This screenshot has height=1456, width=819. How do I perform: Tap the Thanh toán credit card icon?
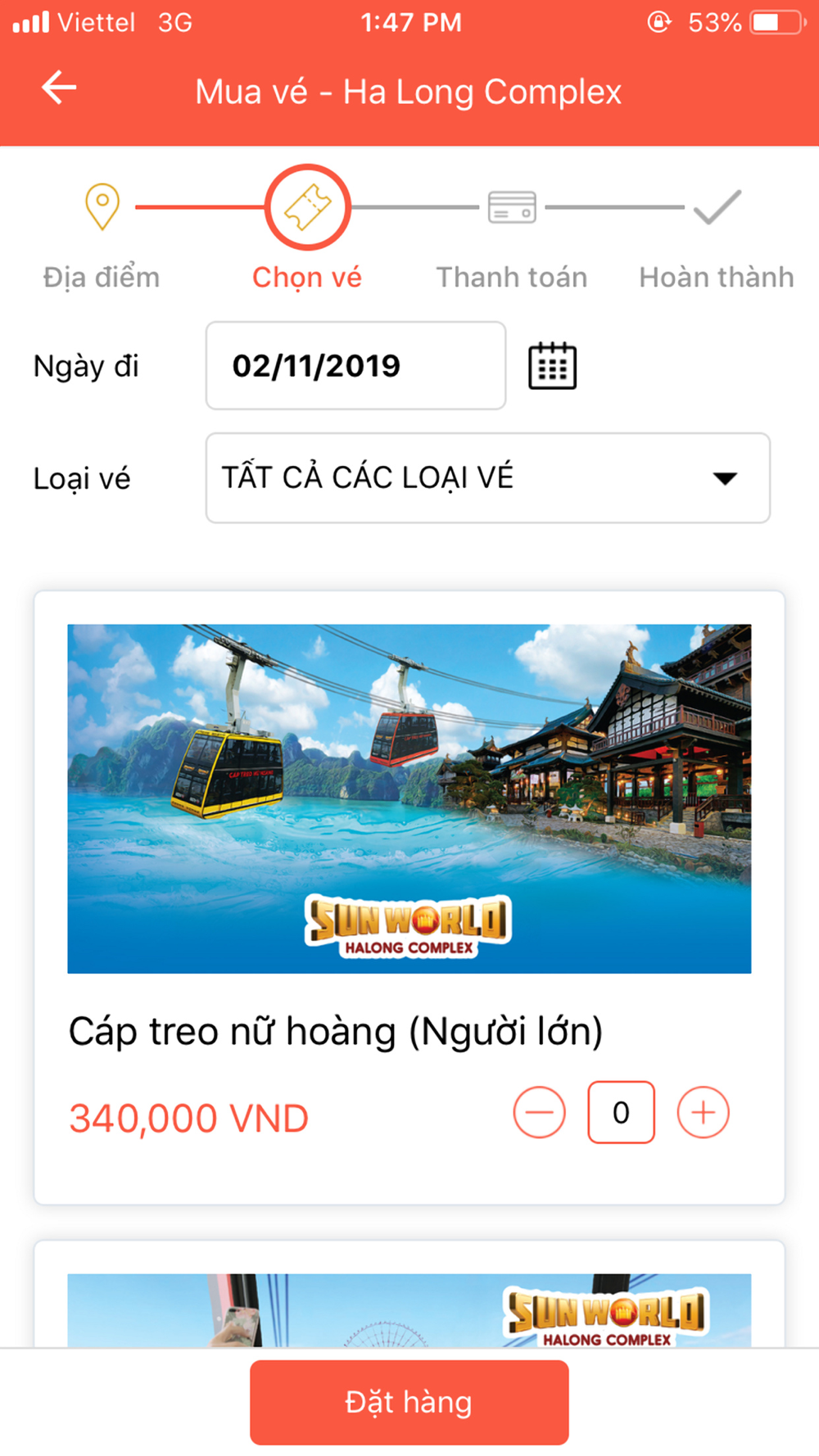512,207
